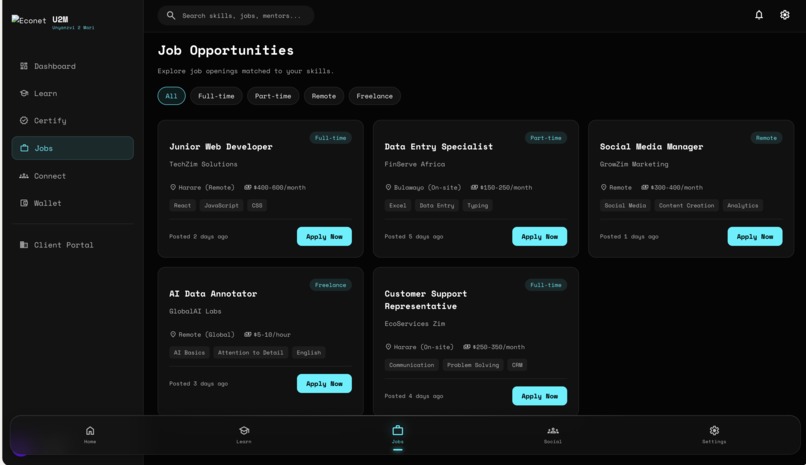Click the Analytics skill tag
The width and height of the screenshot is (806, 465).
tap(742, 206)
